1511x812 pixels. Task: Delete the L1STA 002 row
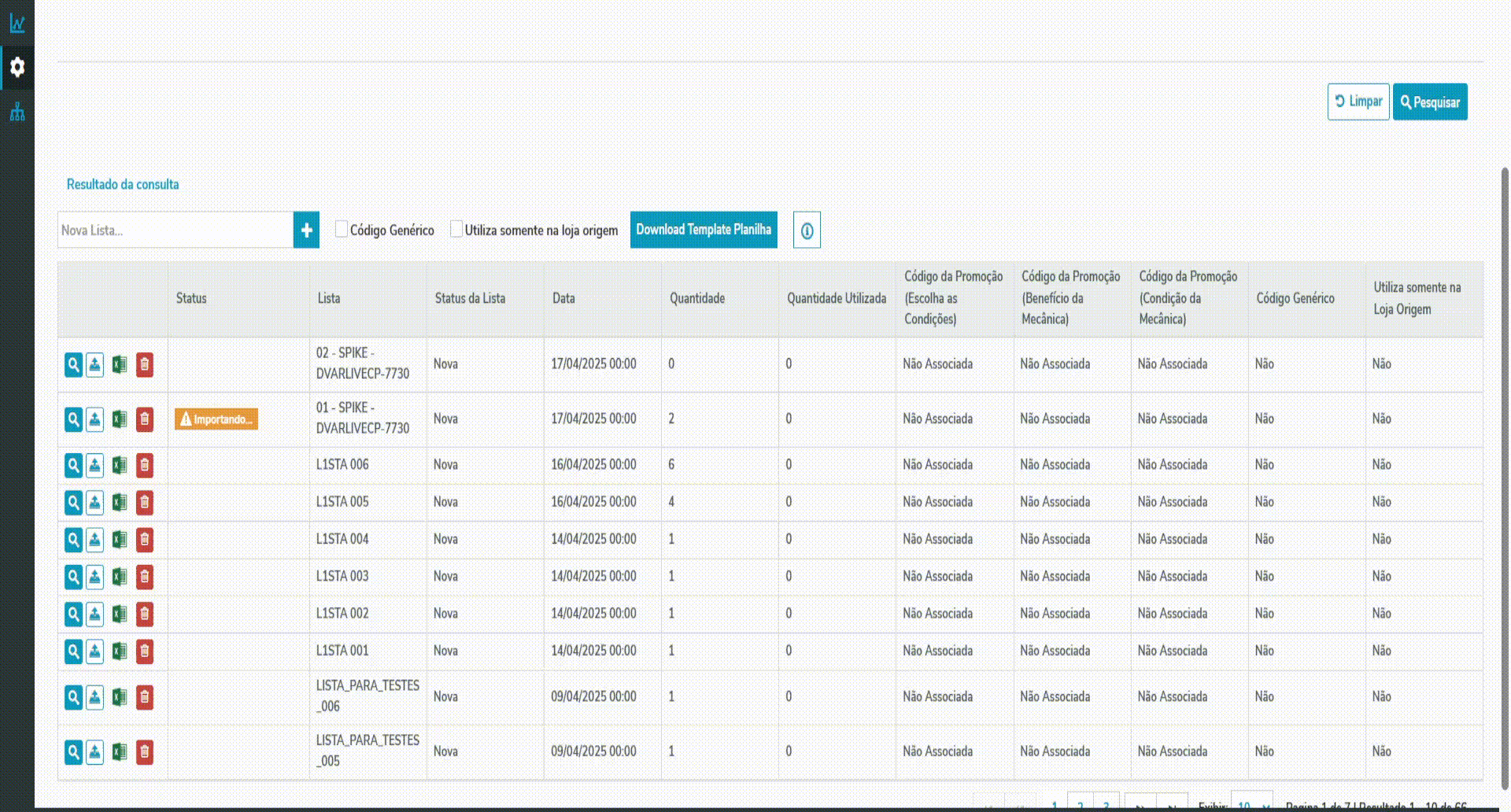[145, 615]
